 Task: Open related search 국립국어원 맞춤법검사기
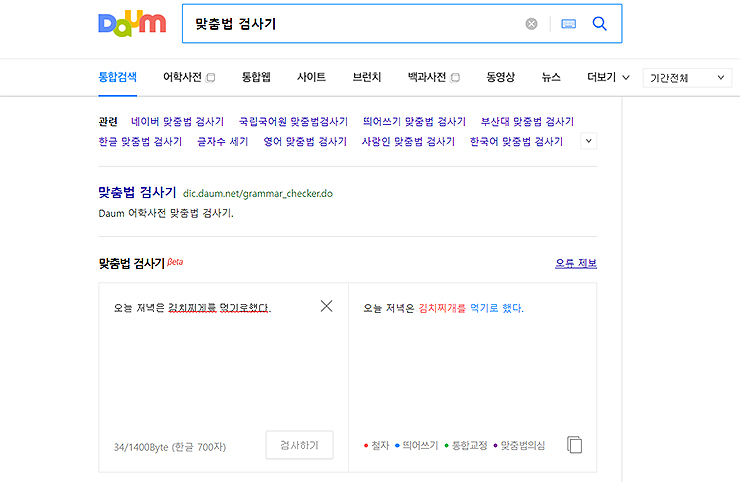tap(293, 122)
